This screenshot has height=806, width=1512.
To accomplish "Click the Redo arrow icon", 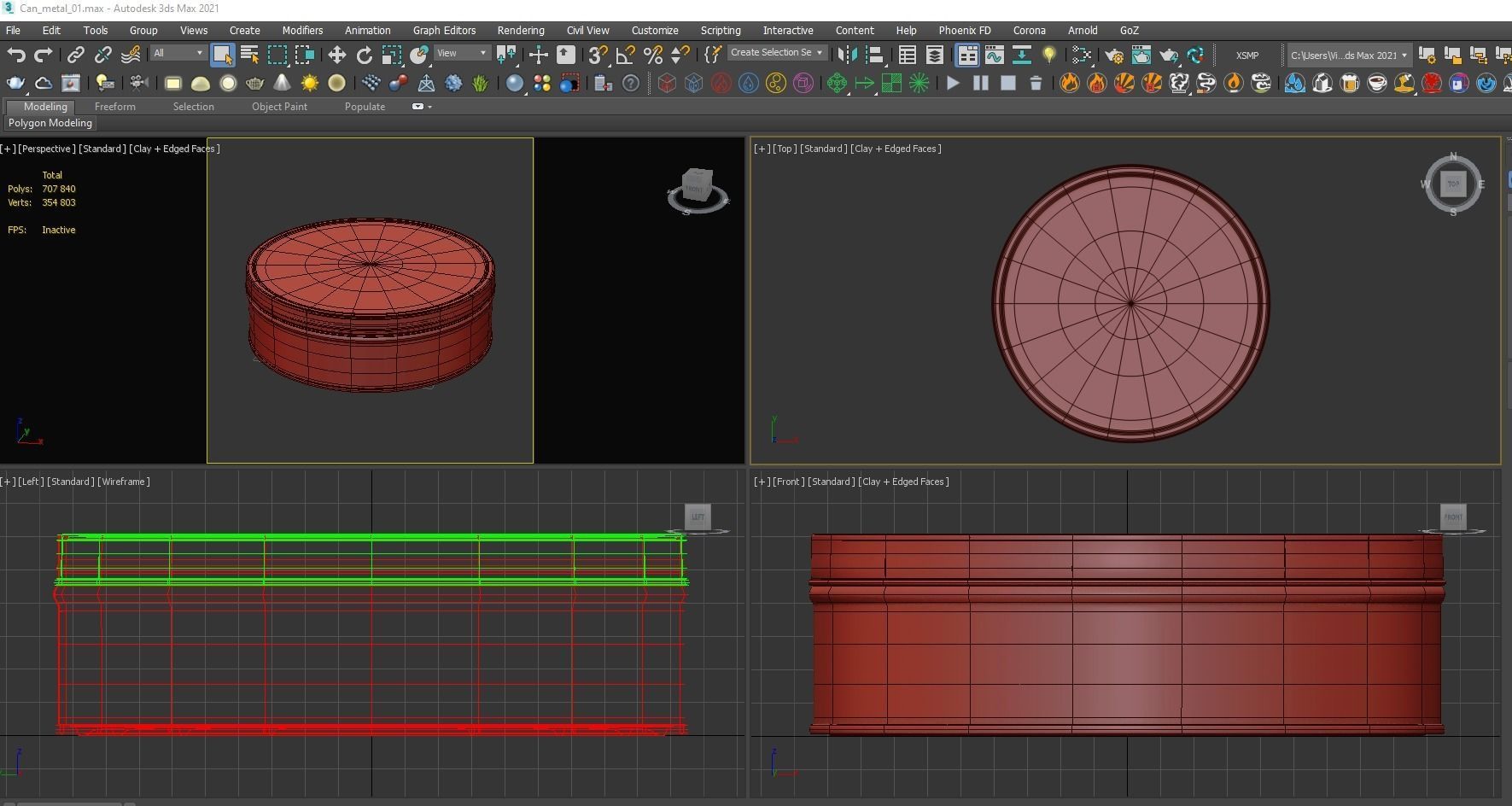I will pos(43,55).
